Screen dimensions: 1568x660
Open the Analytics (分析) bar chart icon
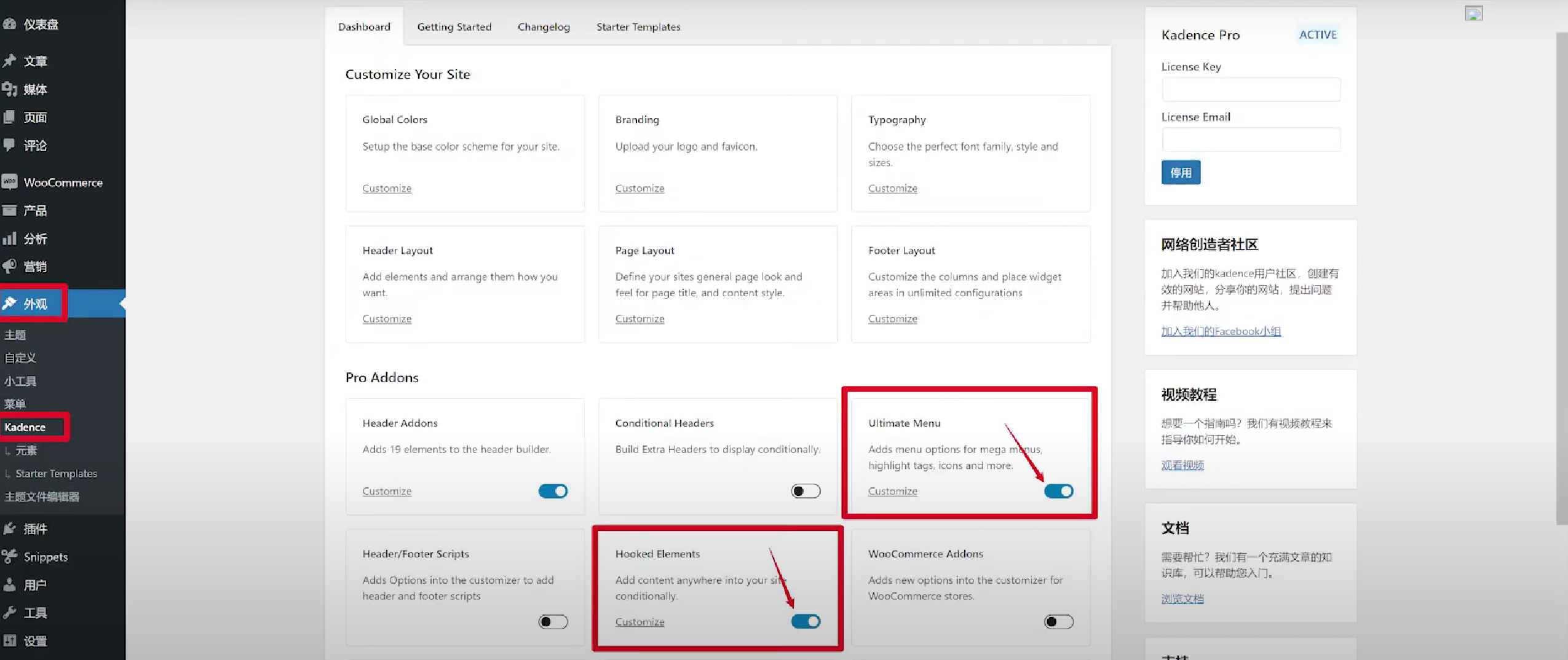(10, 238)
